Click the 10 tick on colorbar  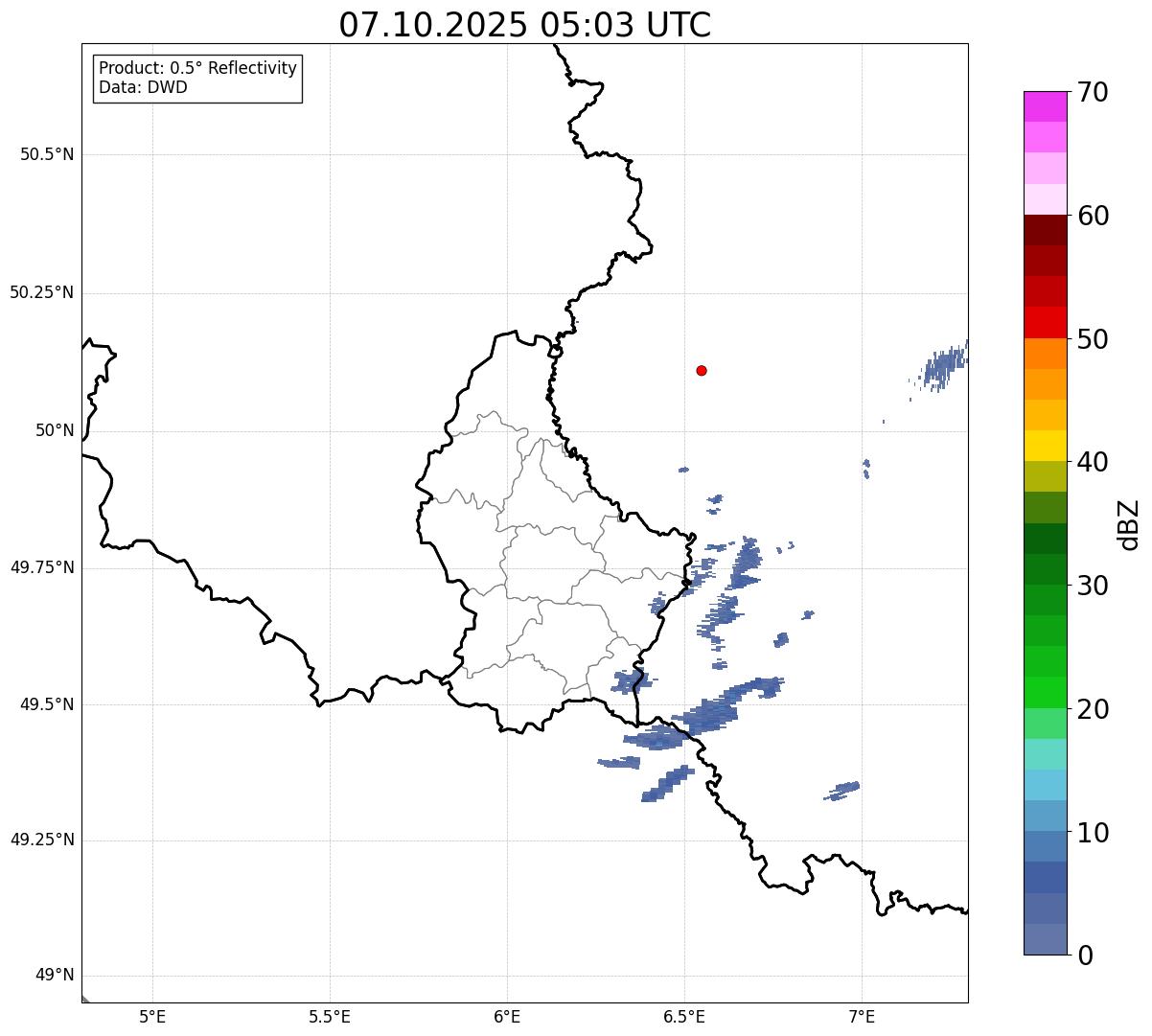click(x=1094, y=832)
